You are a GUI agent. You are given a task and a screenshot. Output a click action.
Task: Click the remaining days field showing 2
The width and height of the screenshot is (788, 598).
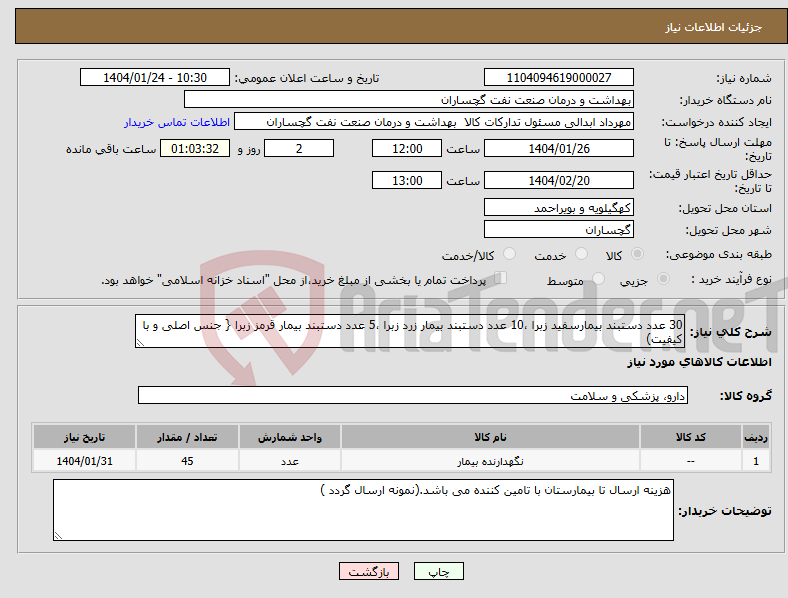point(299,149)
